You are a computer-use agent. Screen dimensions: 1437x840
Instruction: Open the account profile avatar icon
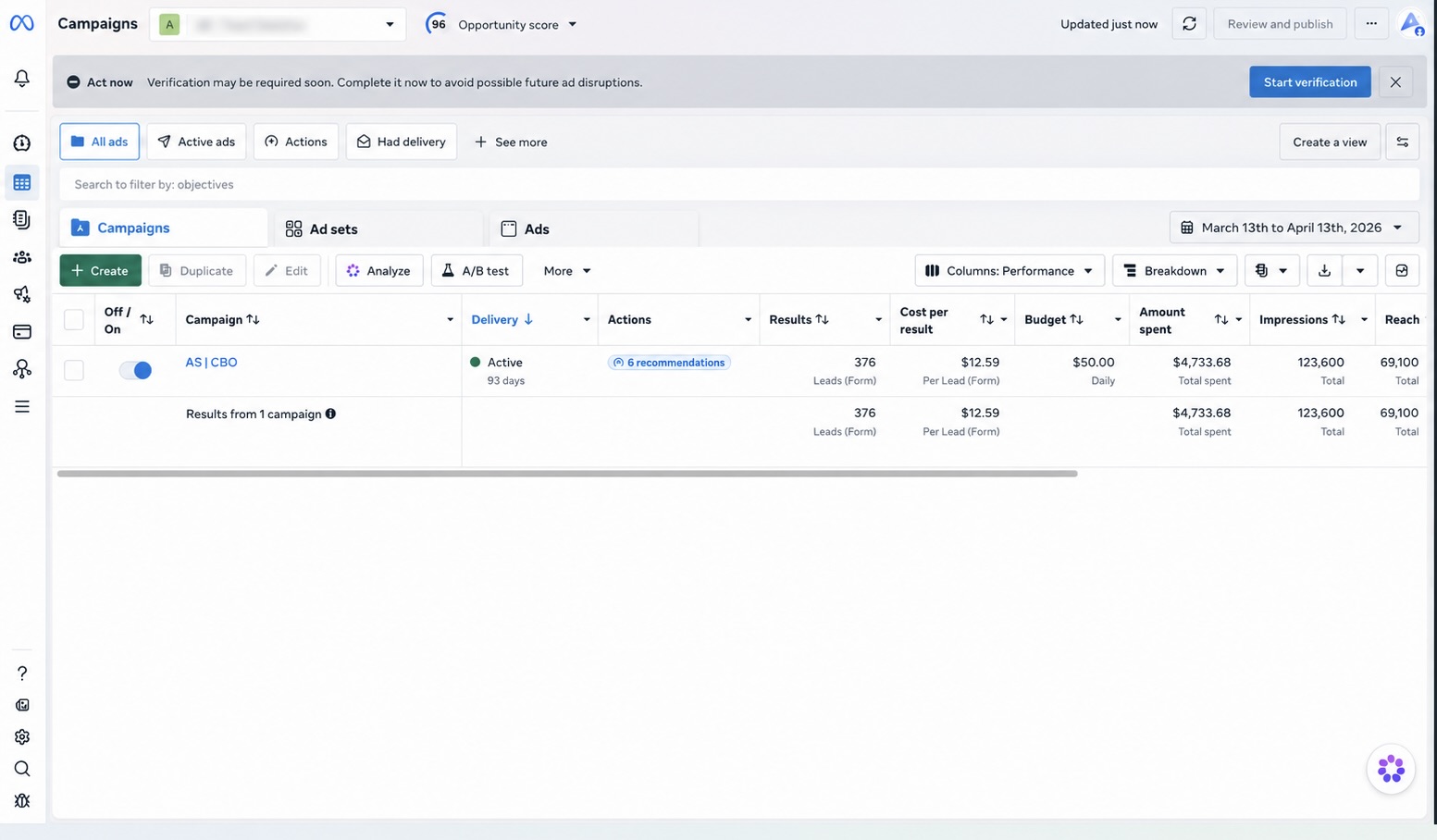pos(1411,24)
